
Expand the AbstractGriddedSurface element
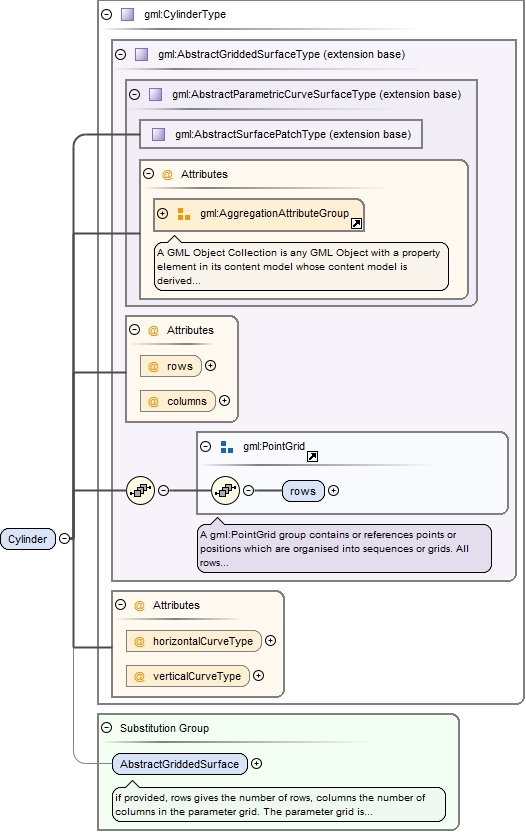256,764
